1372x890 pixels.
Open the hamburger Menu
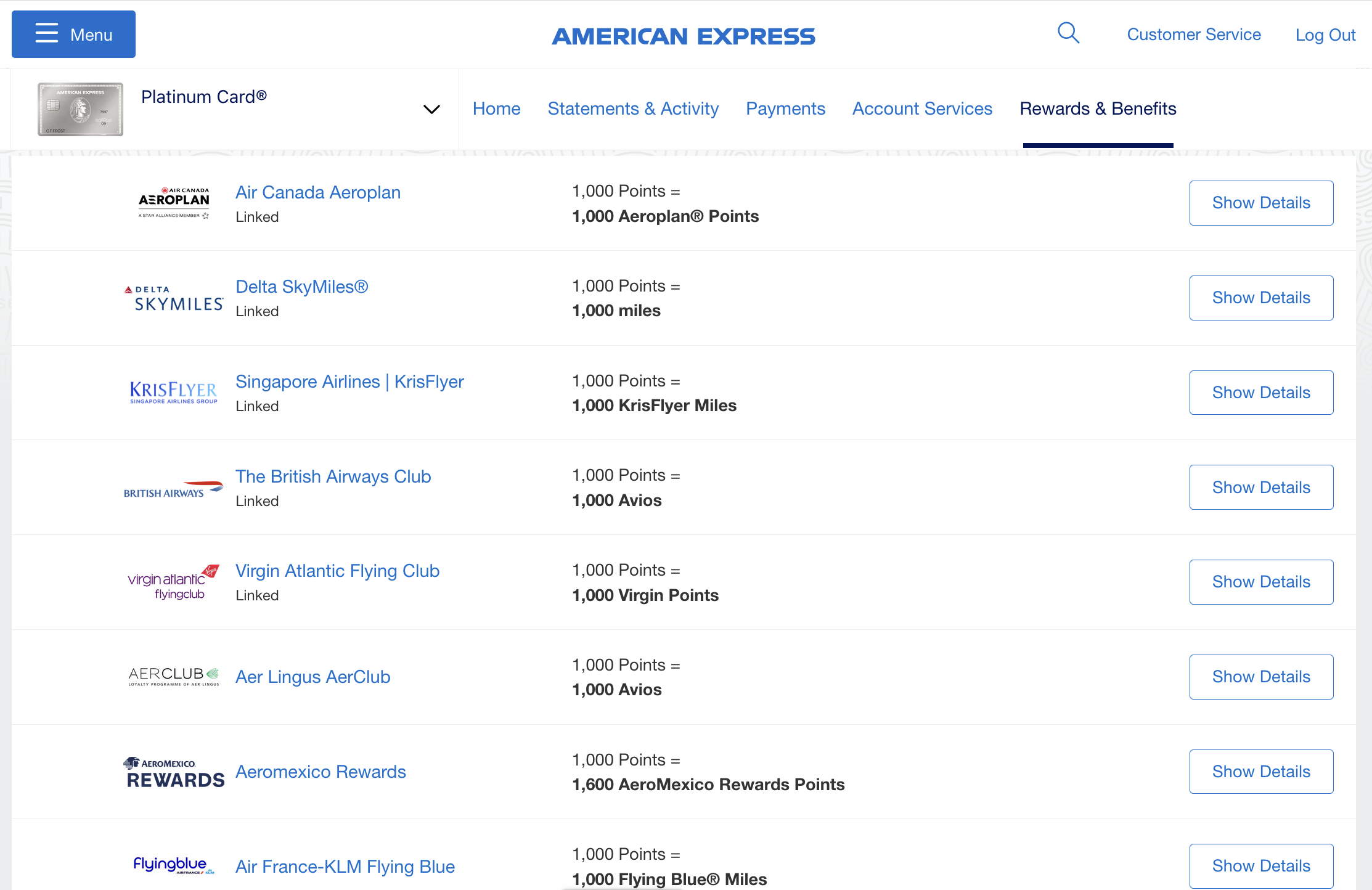click(x=73, y=34)
